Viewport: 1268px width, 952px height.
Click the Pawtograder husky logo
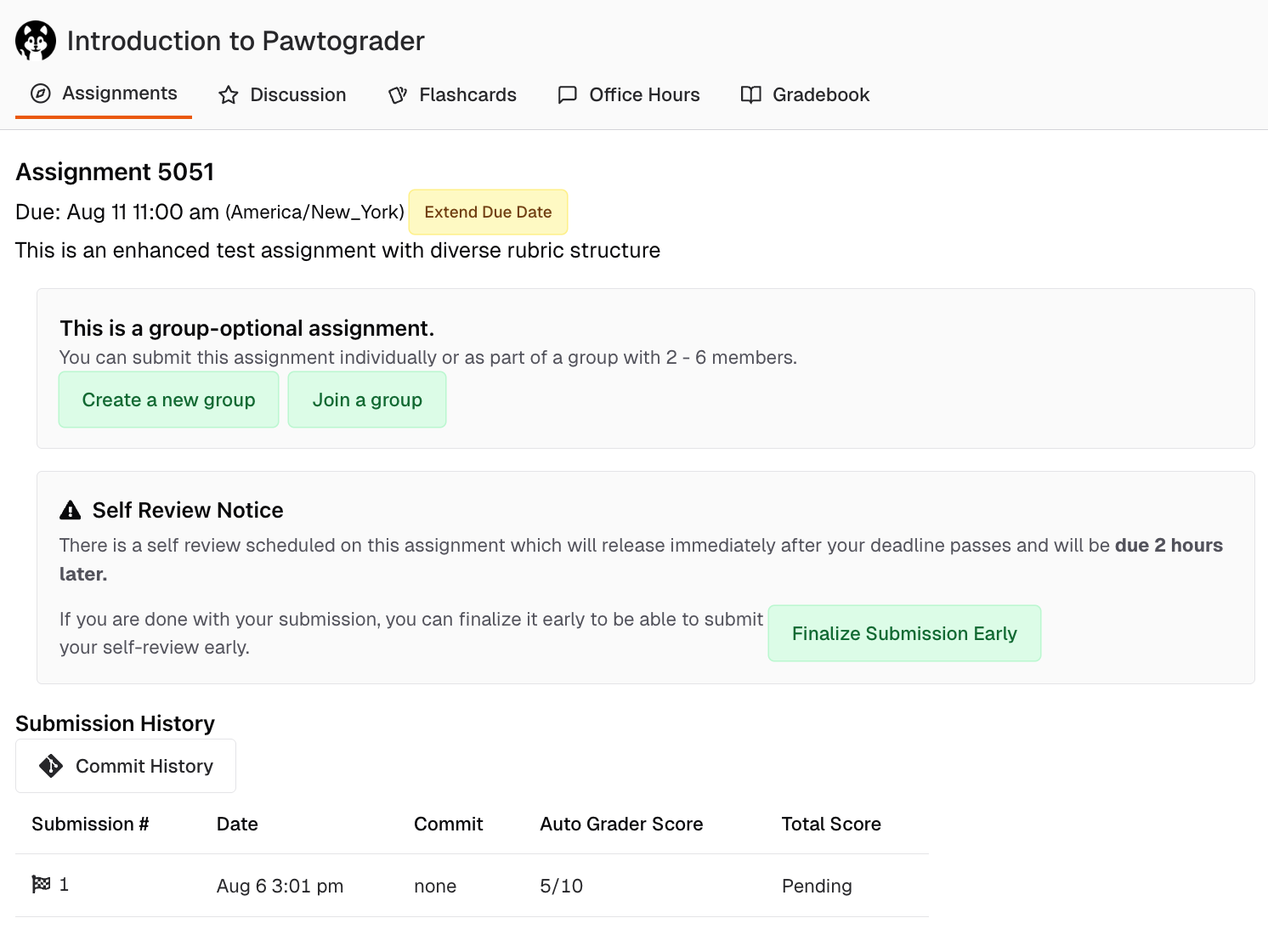36,39
